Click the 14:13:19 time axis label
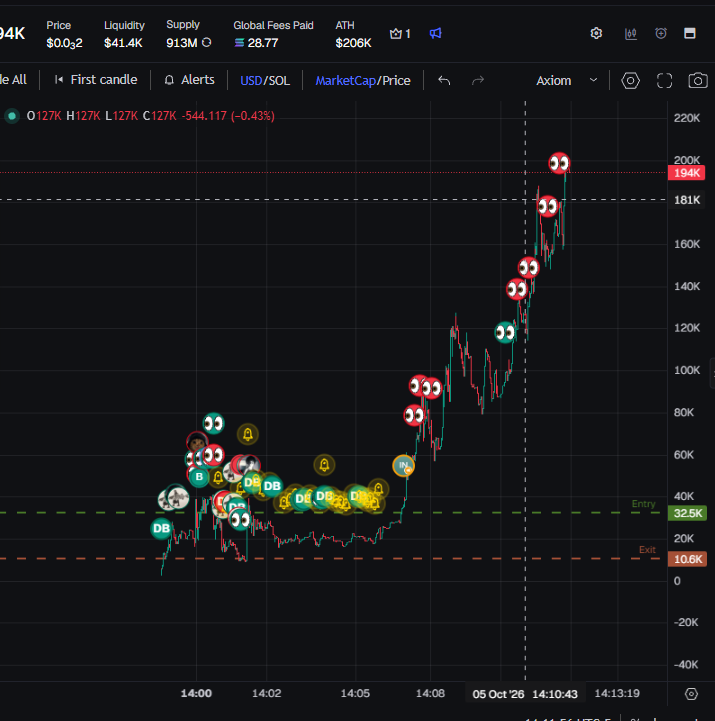 [x=617, y=693]
